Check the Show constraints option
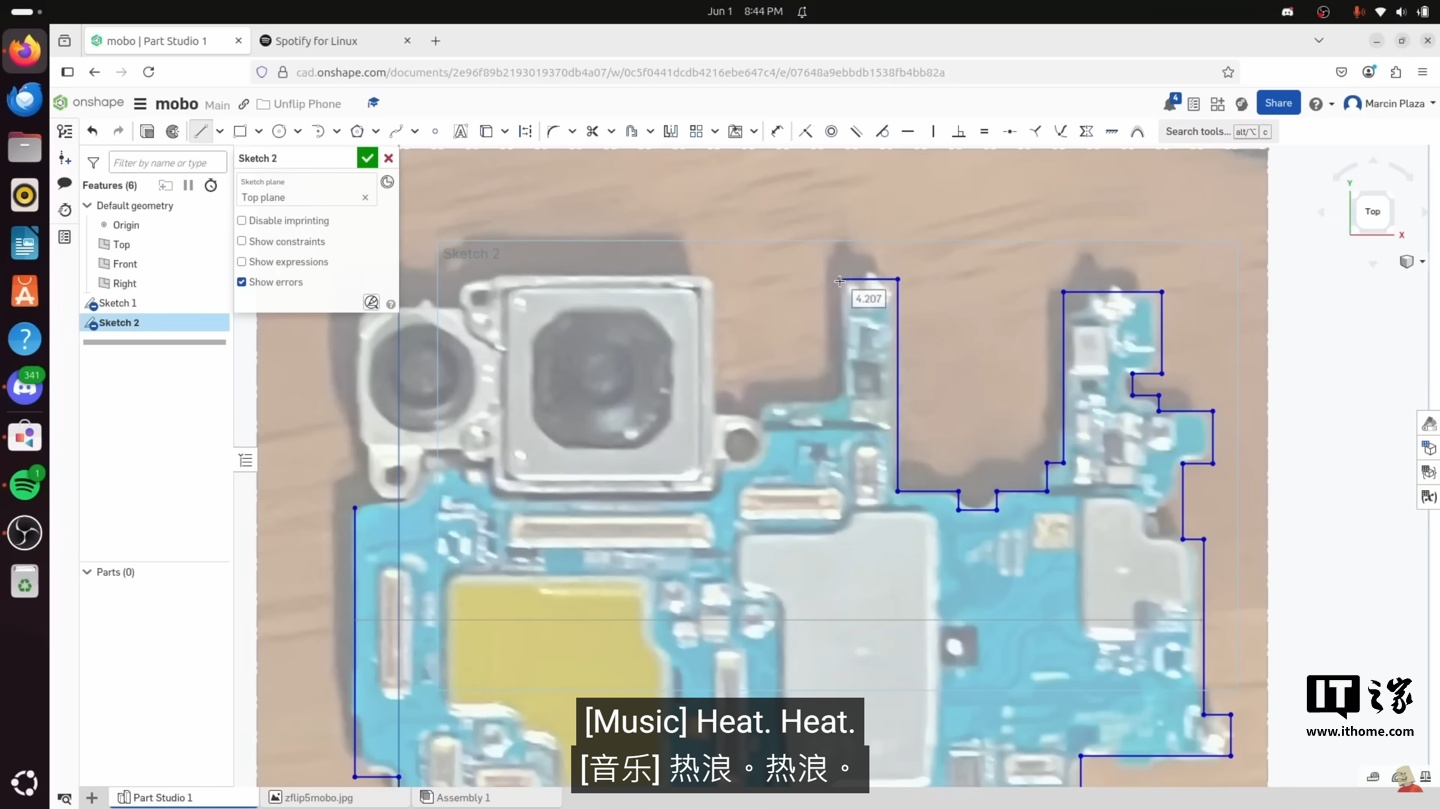Screen dimensions: 1440x809 242,241
